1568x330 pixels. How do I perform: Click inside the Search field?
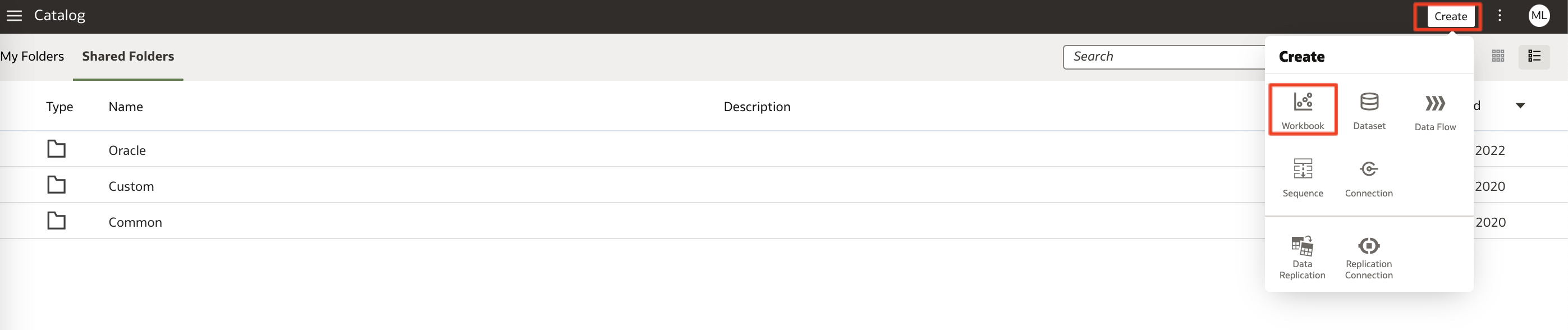click(x=1157, y=56)
